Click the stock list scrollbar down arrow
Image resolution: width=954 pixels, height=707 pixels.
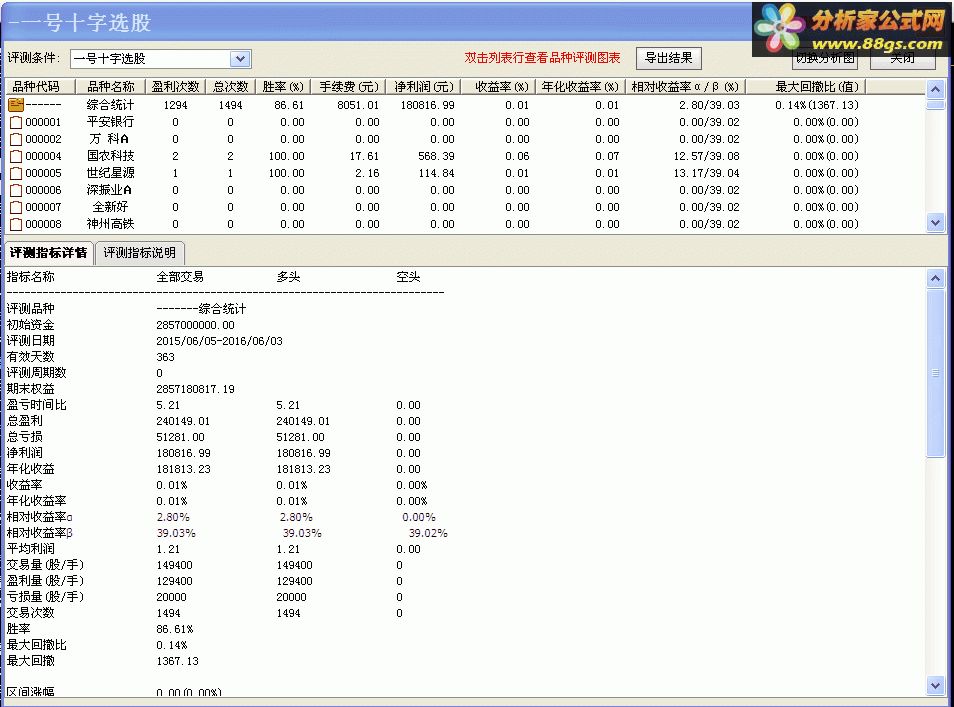coord(935,223)
